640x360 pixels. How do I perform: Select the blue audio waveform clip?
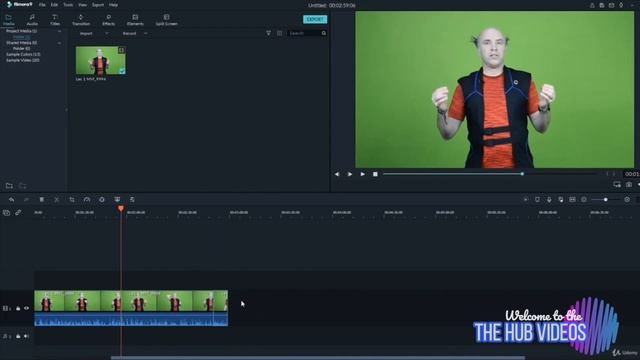point(131,319)
